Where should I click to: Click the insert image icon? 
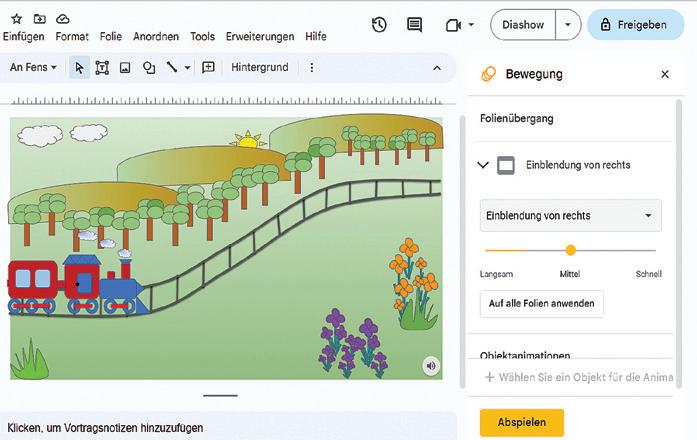pos(125,67)
